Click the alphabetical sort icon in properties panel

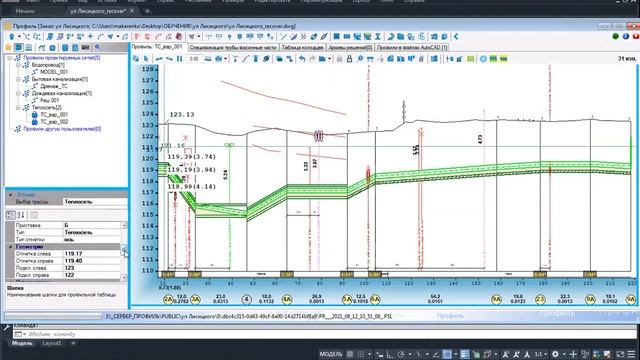pyautogui.click(x=21, y=215)
